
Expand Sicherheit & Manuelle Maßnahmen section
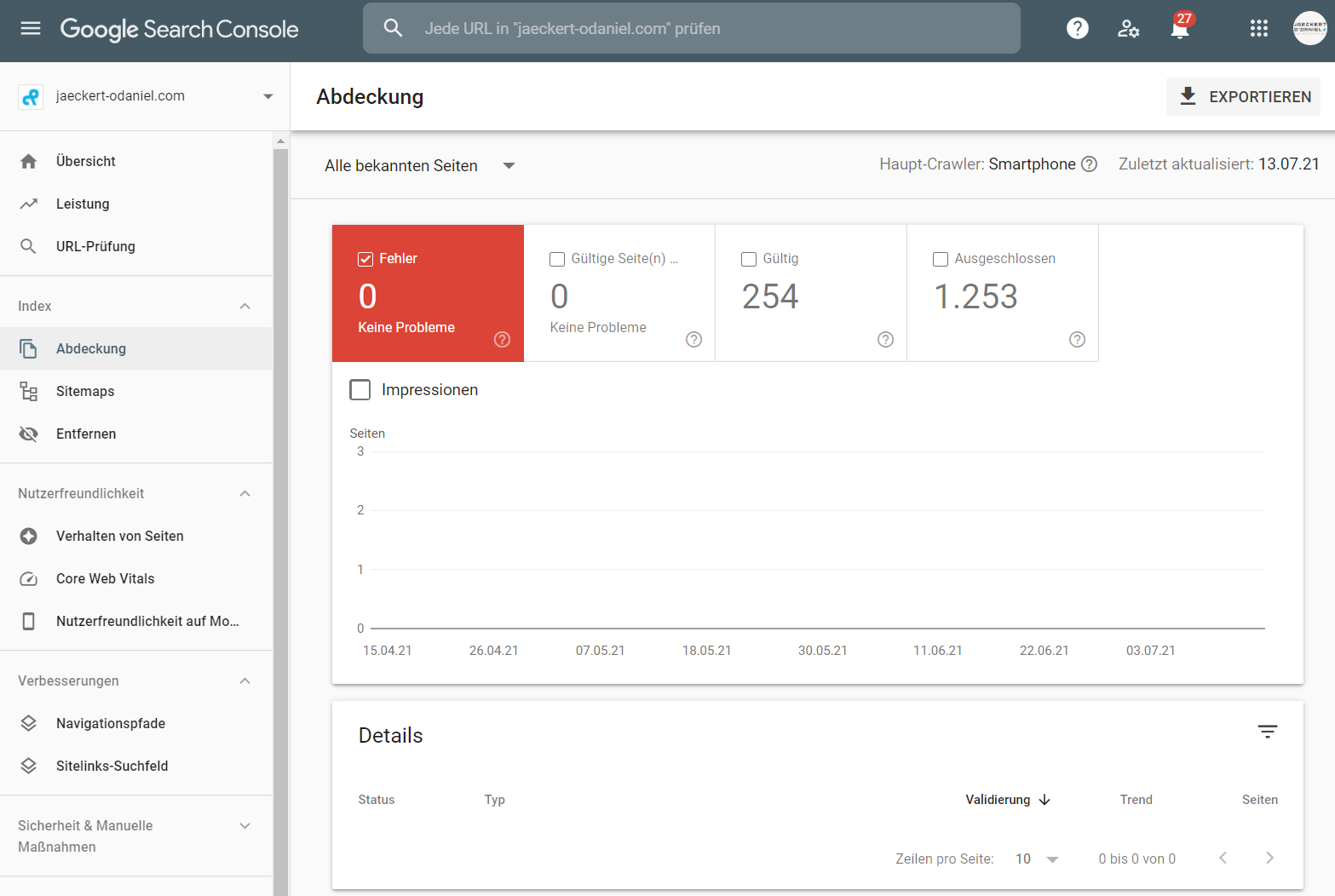(245, 825)
